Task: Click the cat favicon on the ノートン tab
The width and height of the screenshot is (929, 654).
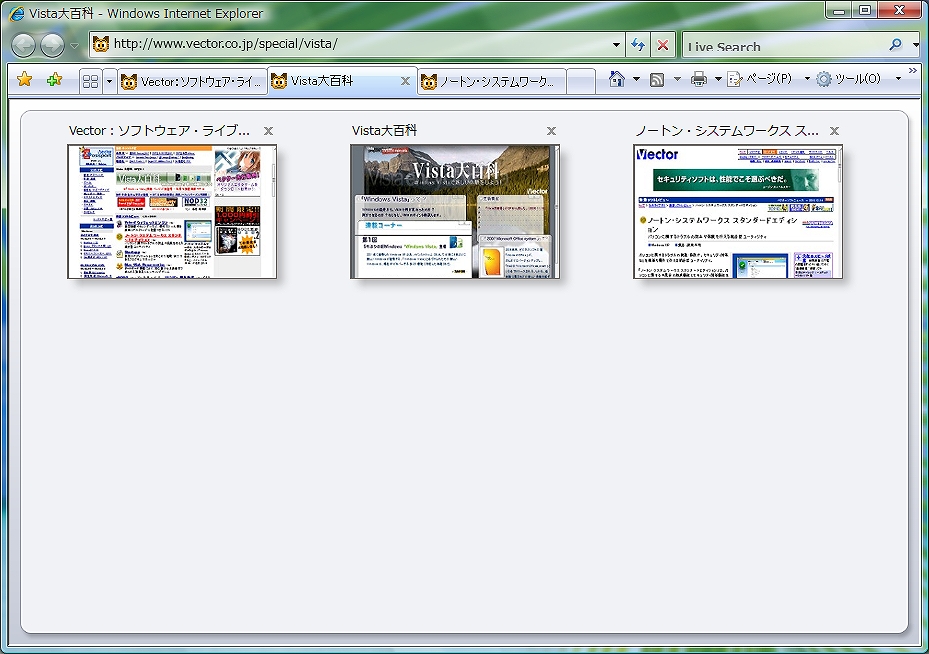Action: pos(428,82)
